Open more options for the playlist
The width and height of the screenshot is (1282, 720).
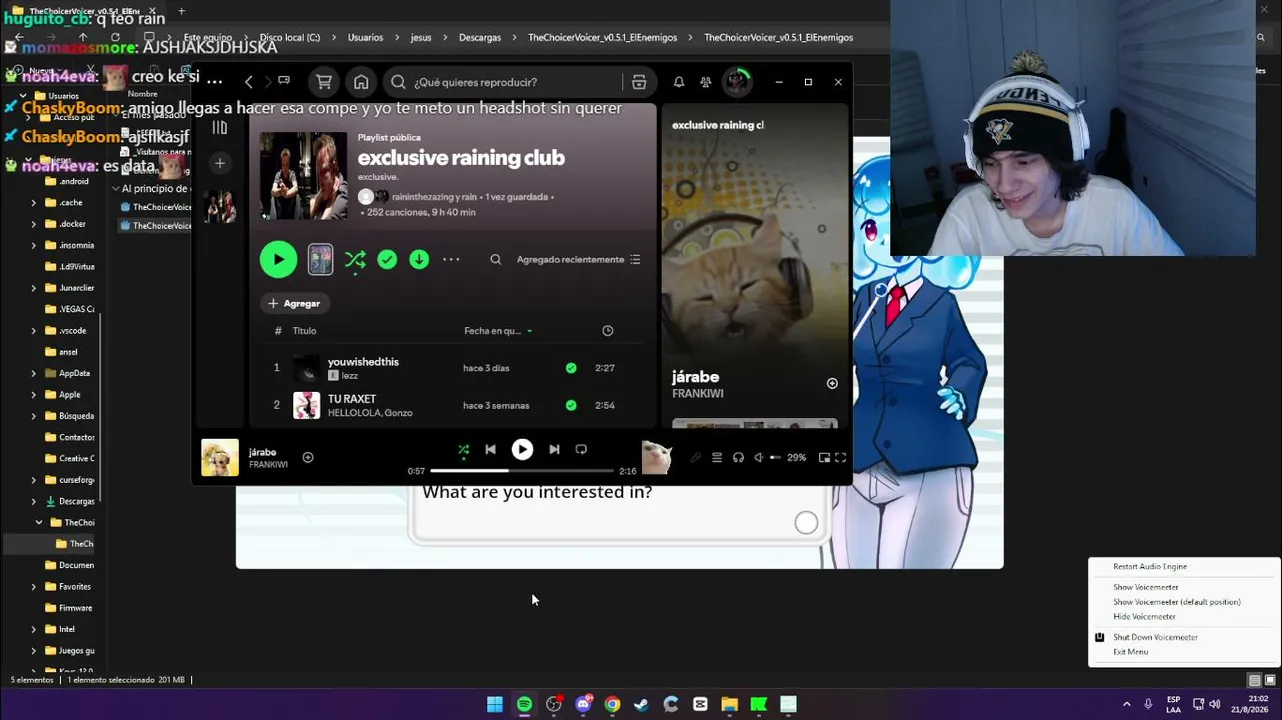tap(452, 260)
